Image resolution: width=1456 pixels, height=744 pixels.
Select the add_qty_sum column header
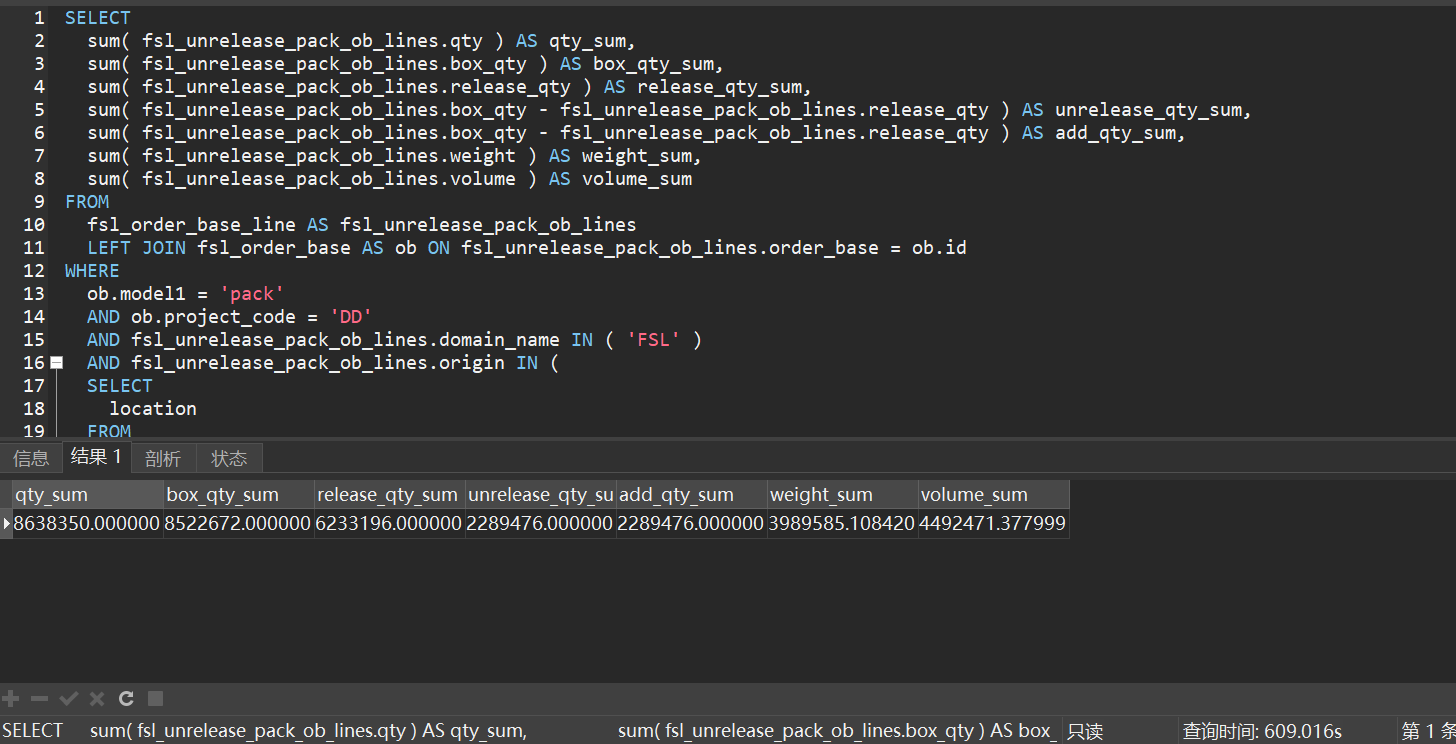click(692, 494)
